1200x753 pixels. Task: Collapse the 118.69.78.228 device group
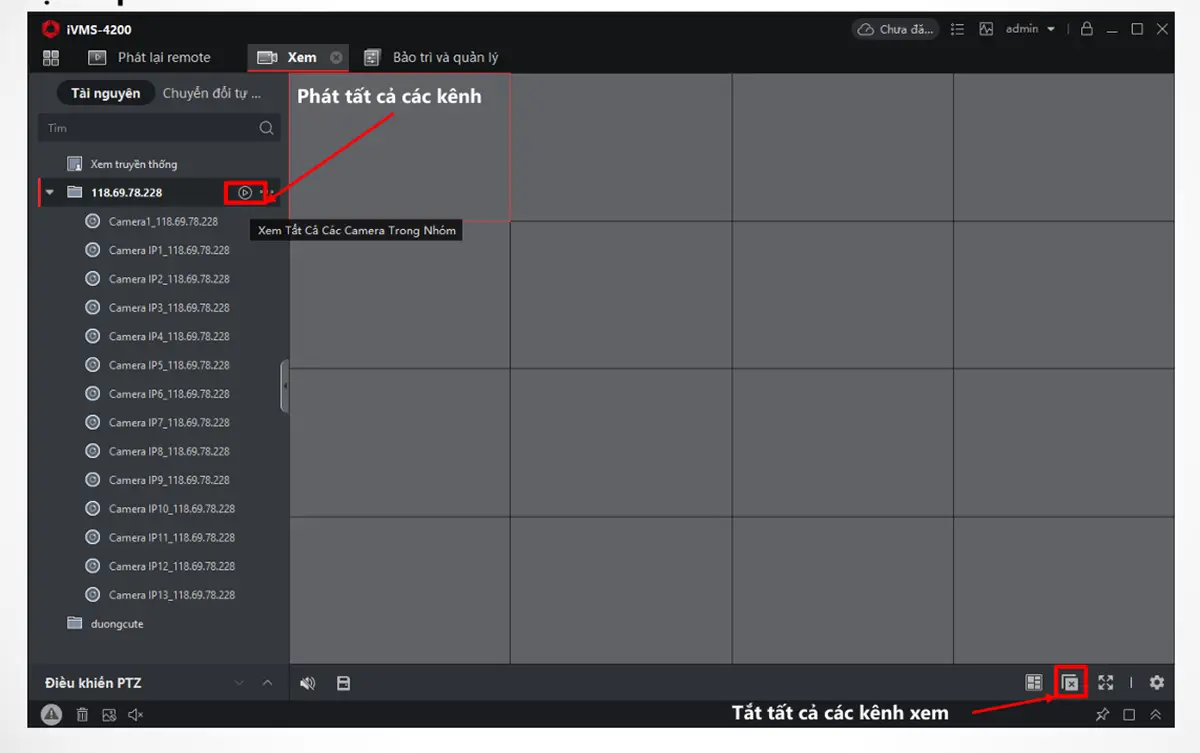click(x=51, y=192)
